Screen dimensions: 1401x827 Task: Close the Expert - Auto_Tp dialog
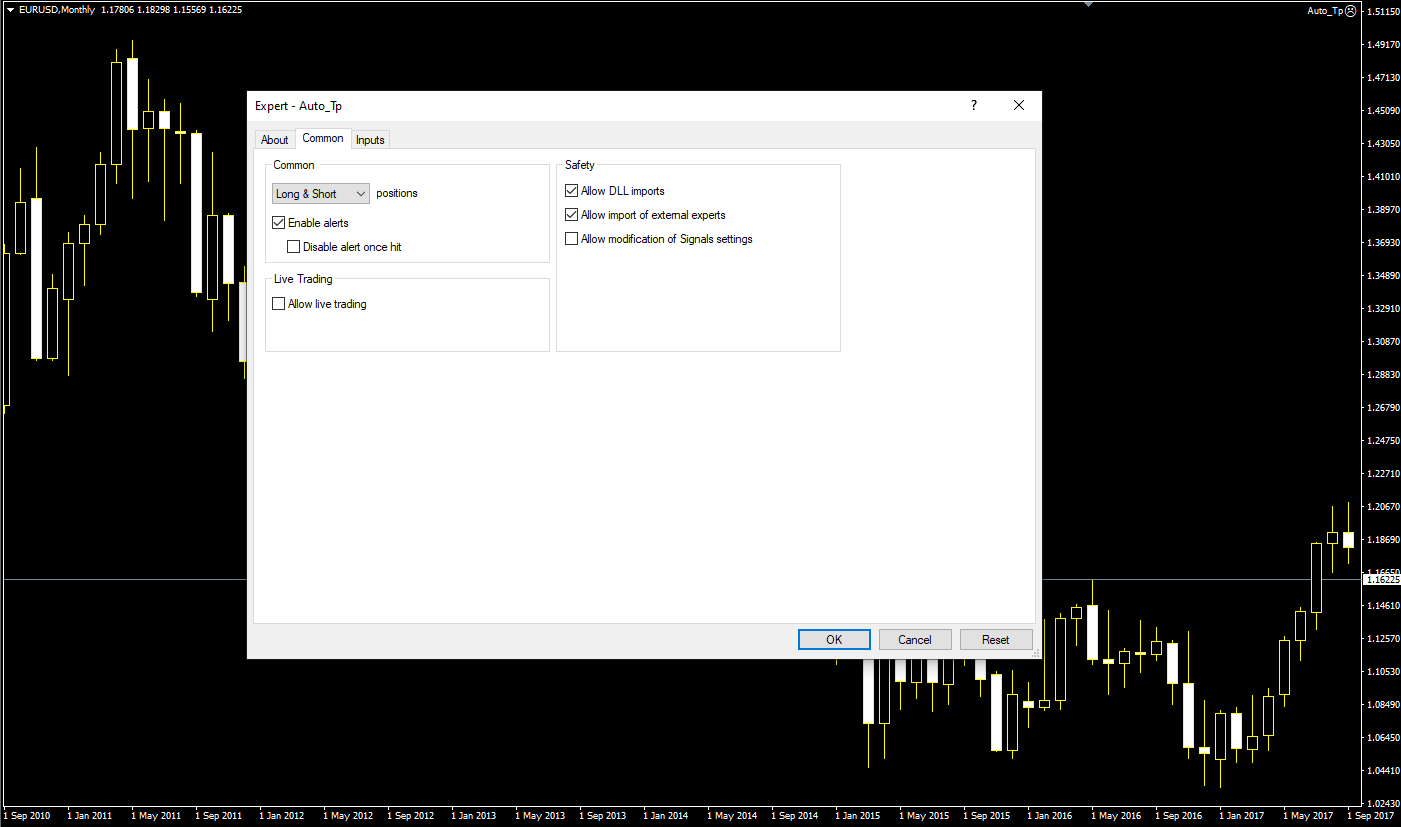[x=1018, y=106]
